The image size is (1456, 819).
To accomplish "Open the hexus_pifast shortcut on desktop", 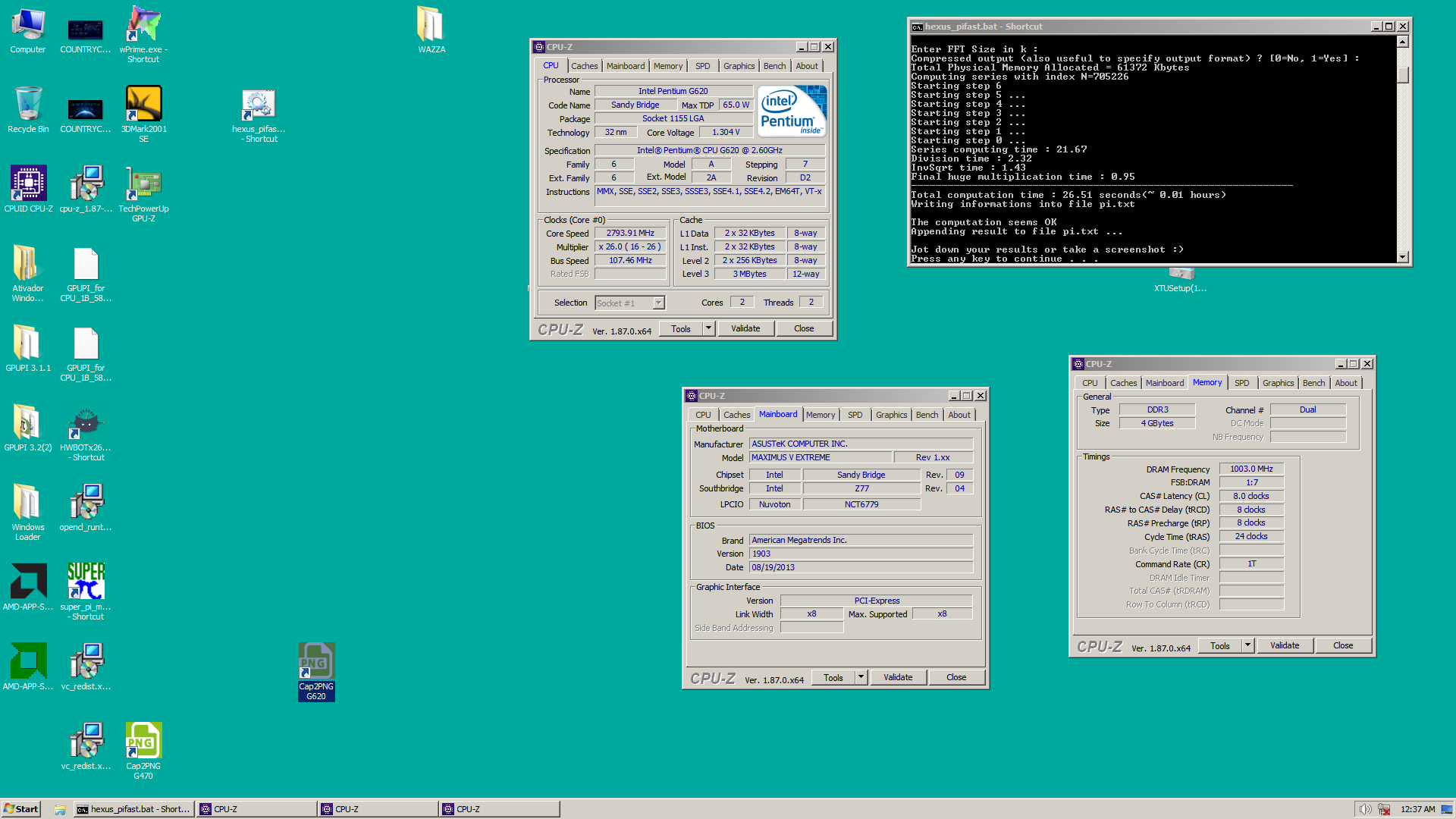I will [x=259, y=115].
